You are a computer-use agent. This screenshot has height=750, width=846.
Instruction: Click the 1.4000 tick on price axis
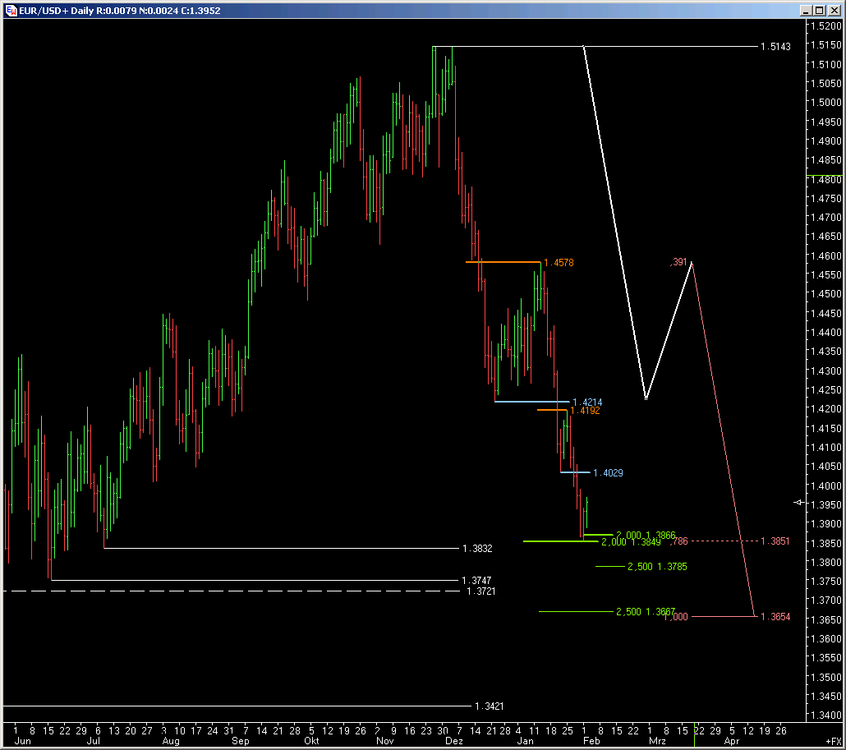tap(826, 486)
